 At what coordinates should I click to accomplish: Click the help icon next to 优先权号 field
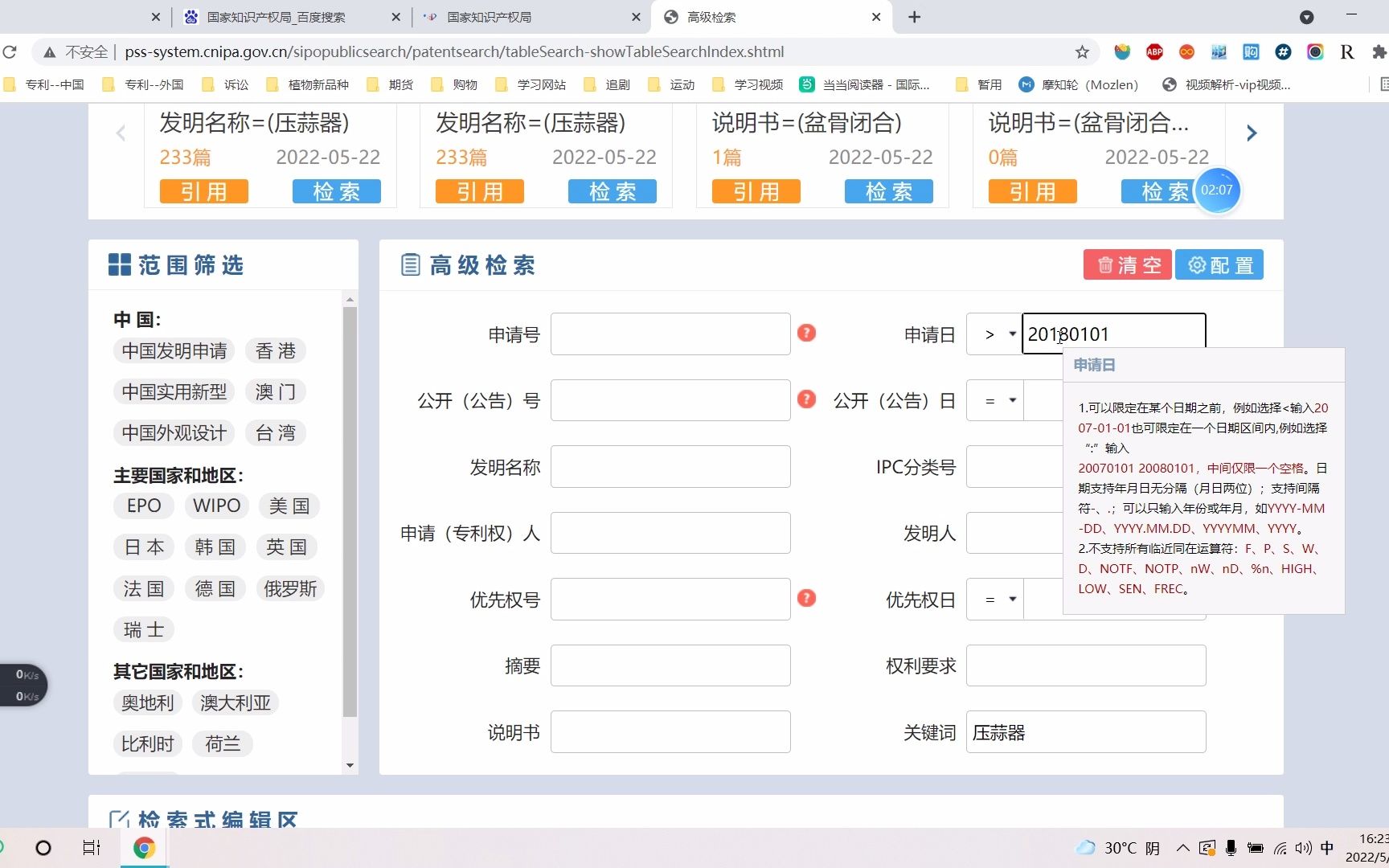coord(806,598)
